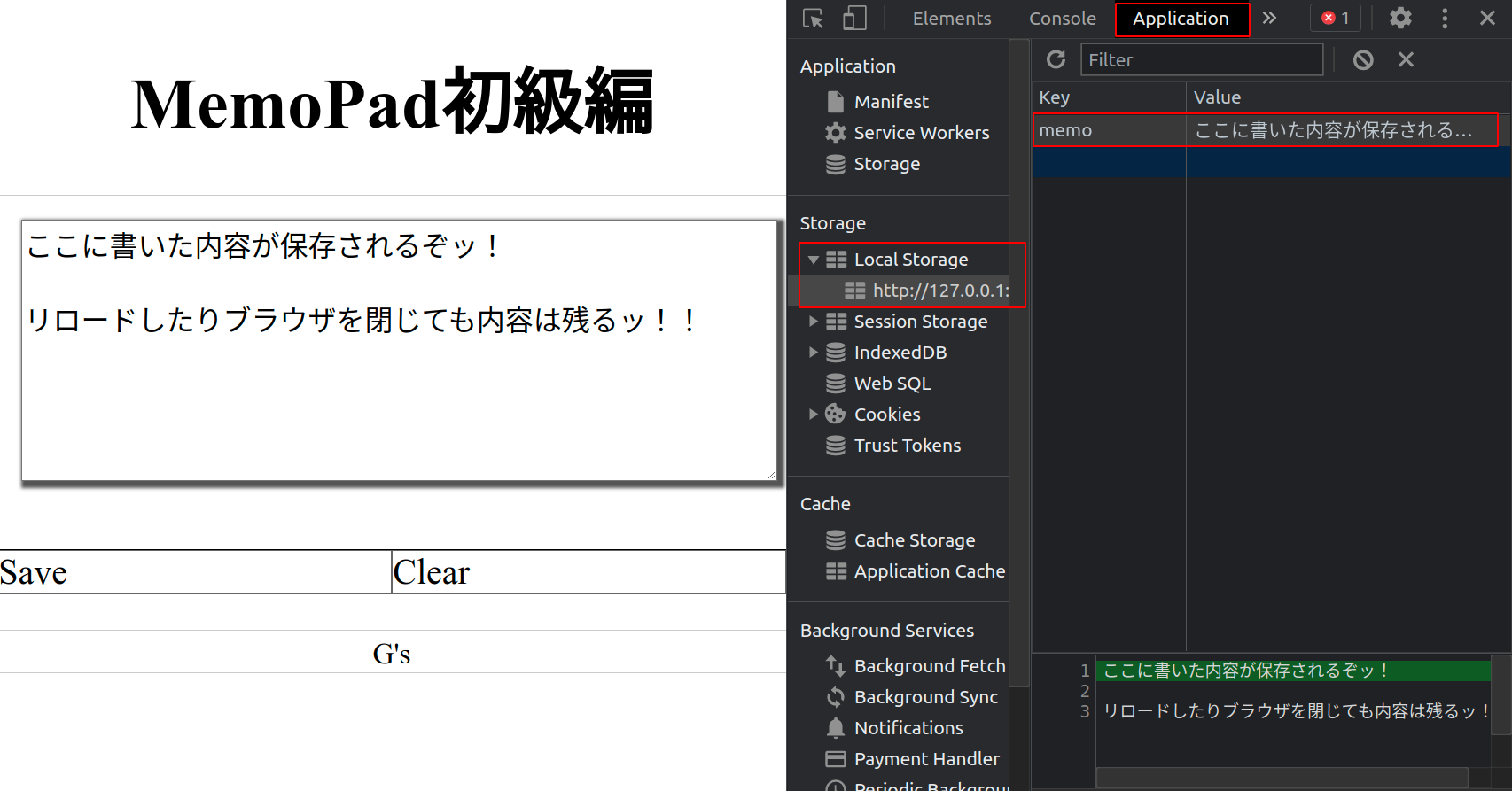Switch to the Console tab
Screen dimensions: 1512x791
1062,19
